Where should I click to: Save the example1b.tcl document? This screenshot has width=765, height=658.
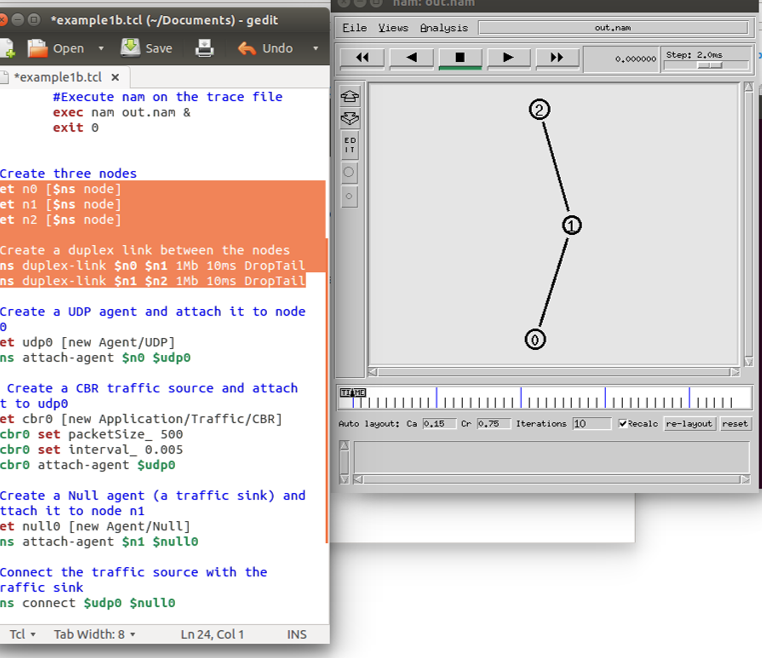point(146,48)
